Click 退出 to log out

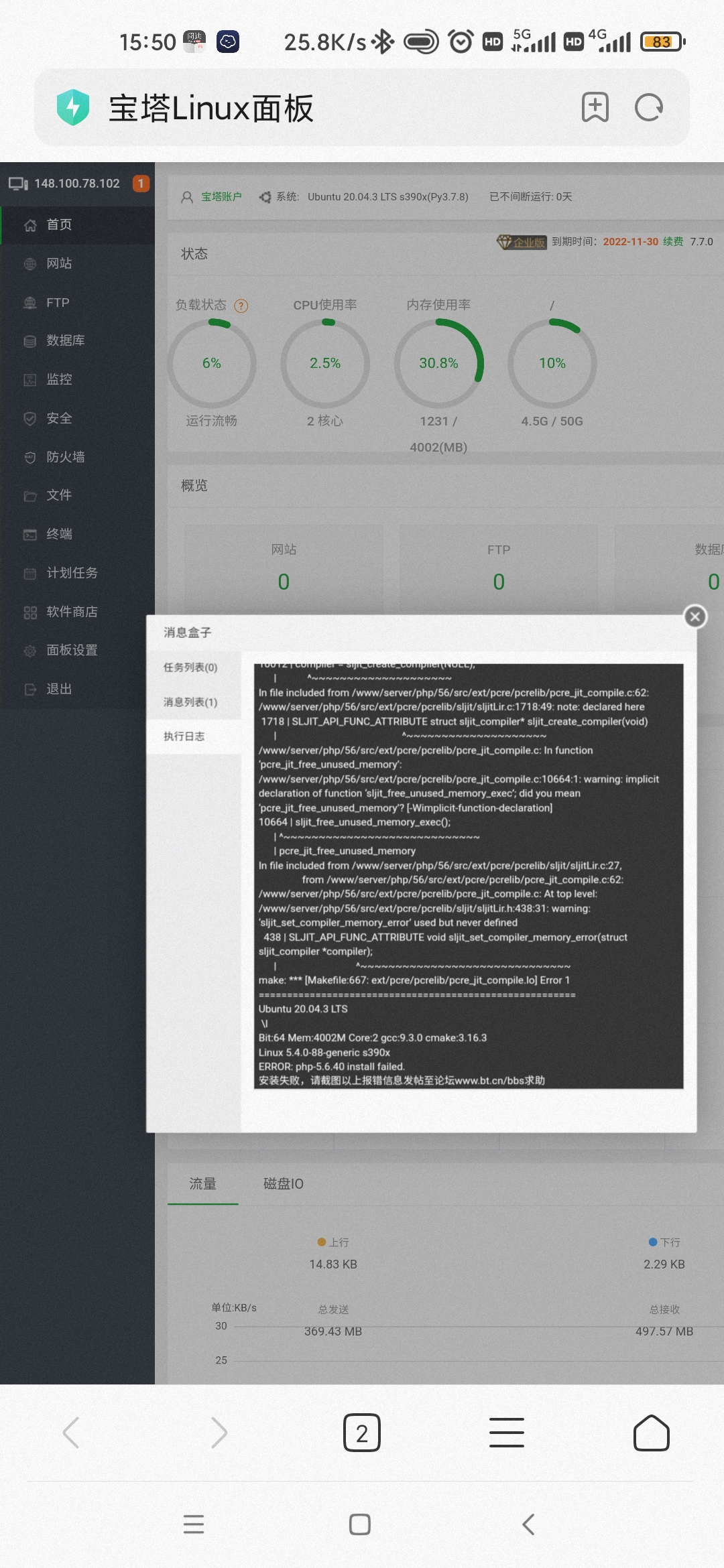pos(77,689)
